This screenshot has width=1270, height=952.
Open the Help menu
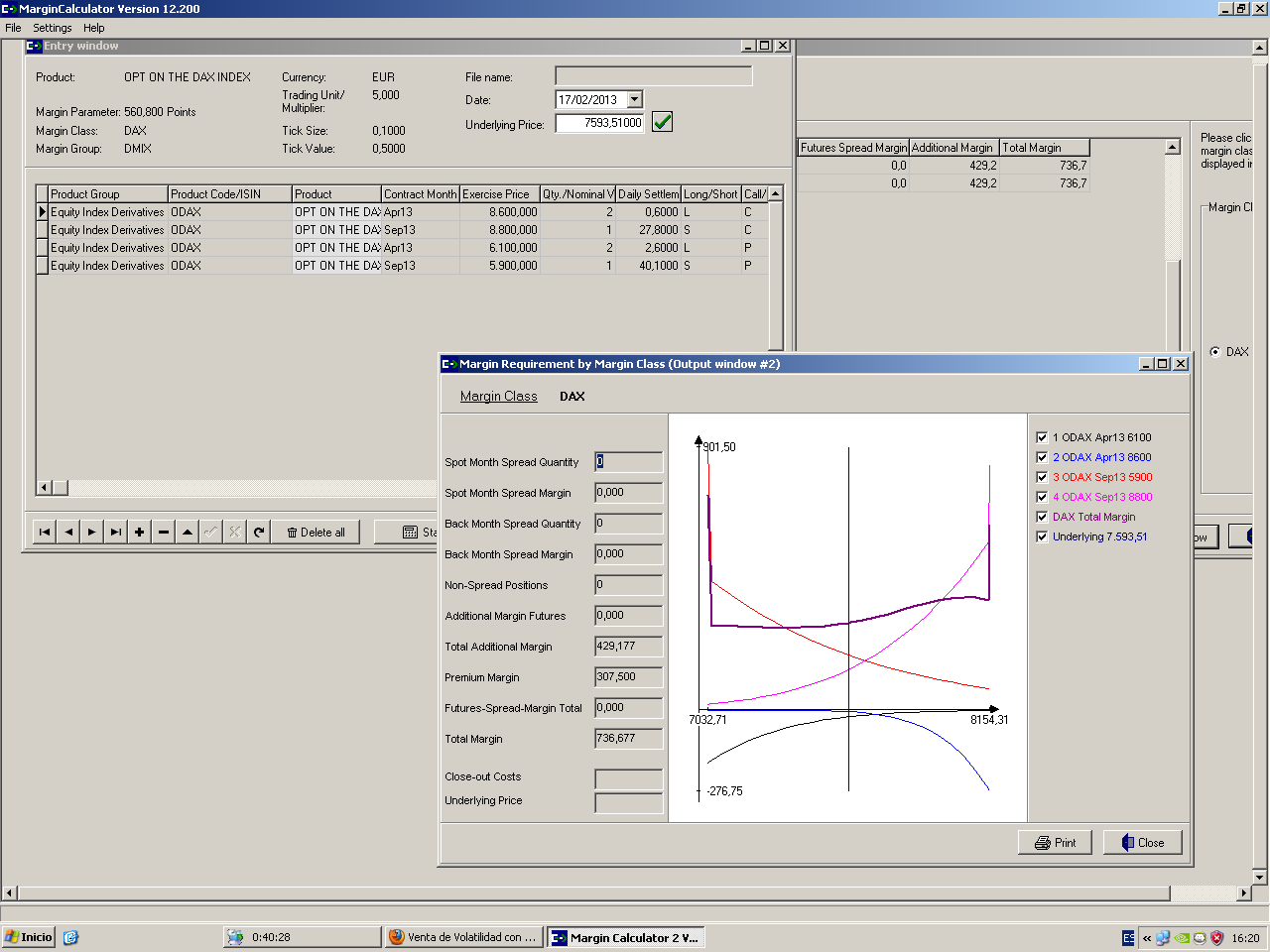[94, 28]
